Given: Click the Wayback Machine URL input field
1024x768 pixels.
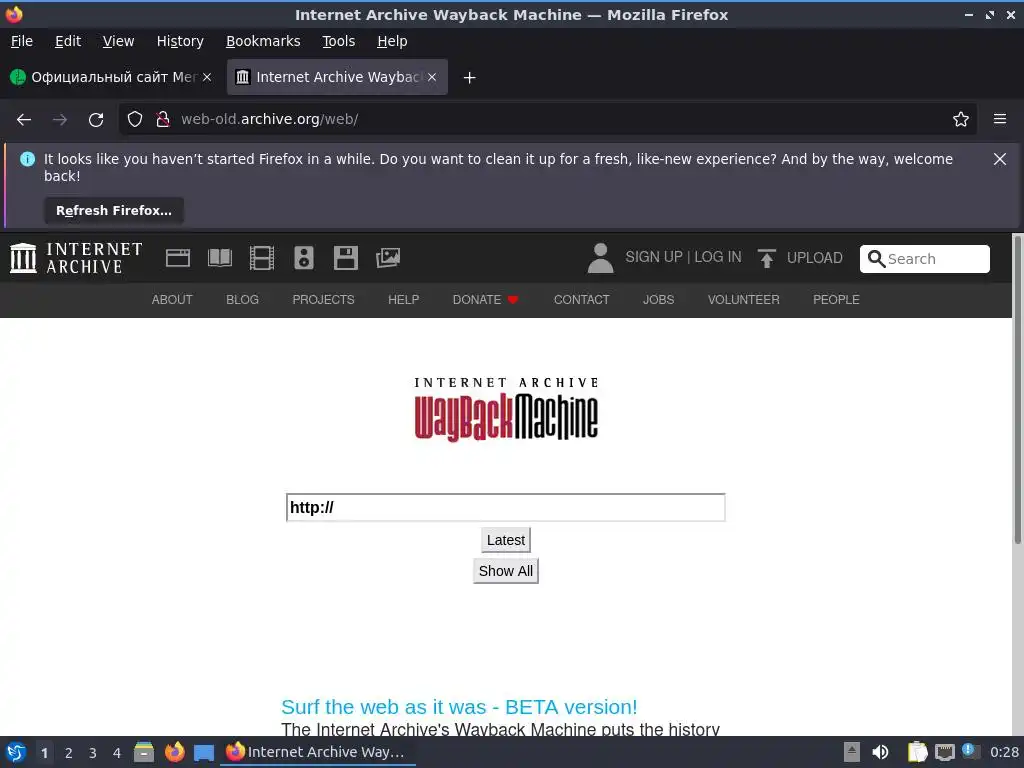Looking at the screenshot, I should [505, 507].
